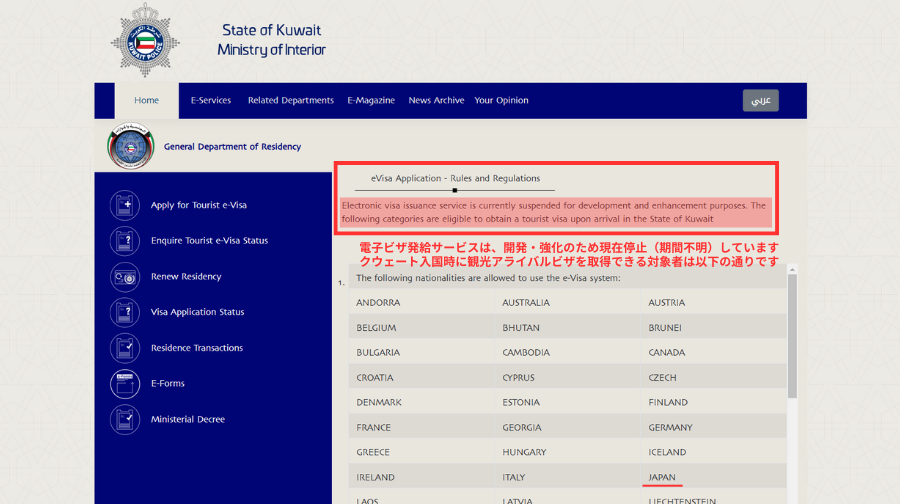Open the Apply for Tourist e-Visa link
Screen dimensions: 900x504
(x=199, y=205)
